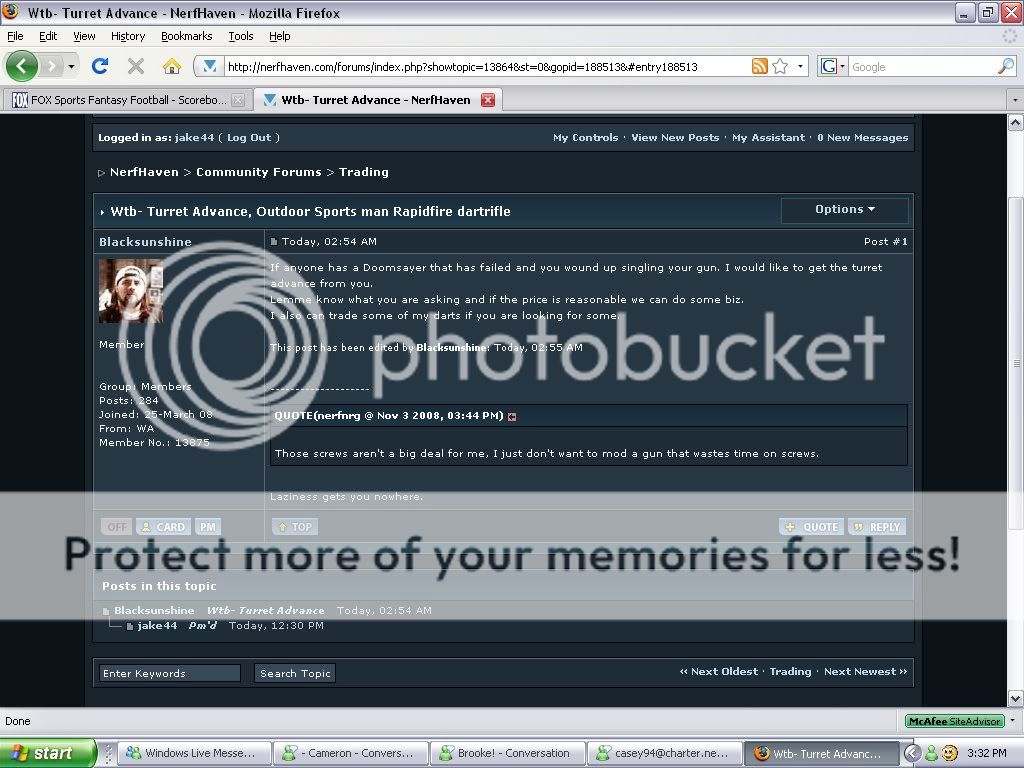Open the Tools menu

pyautogui.click(x=241, y=37)
